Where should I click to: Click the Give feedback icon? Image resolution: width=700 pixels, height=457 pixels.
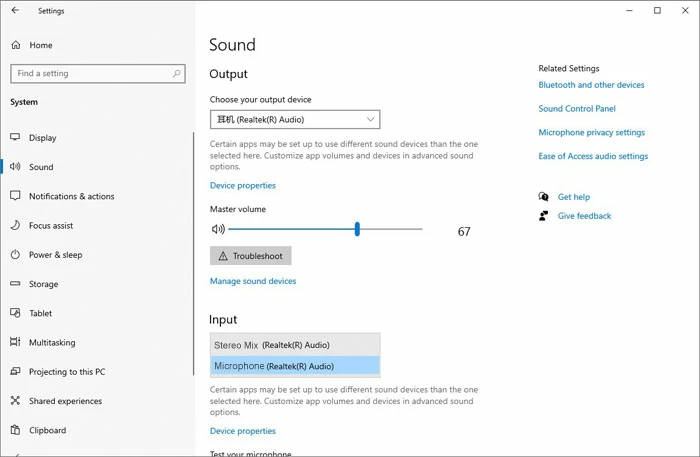(543, 216)
